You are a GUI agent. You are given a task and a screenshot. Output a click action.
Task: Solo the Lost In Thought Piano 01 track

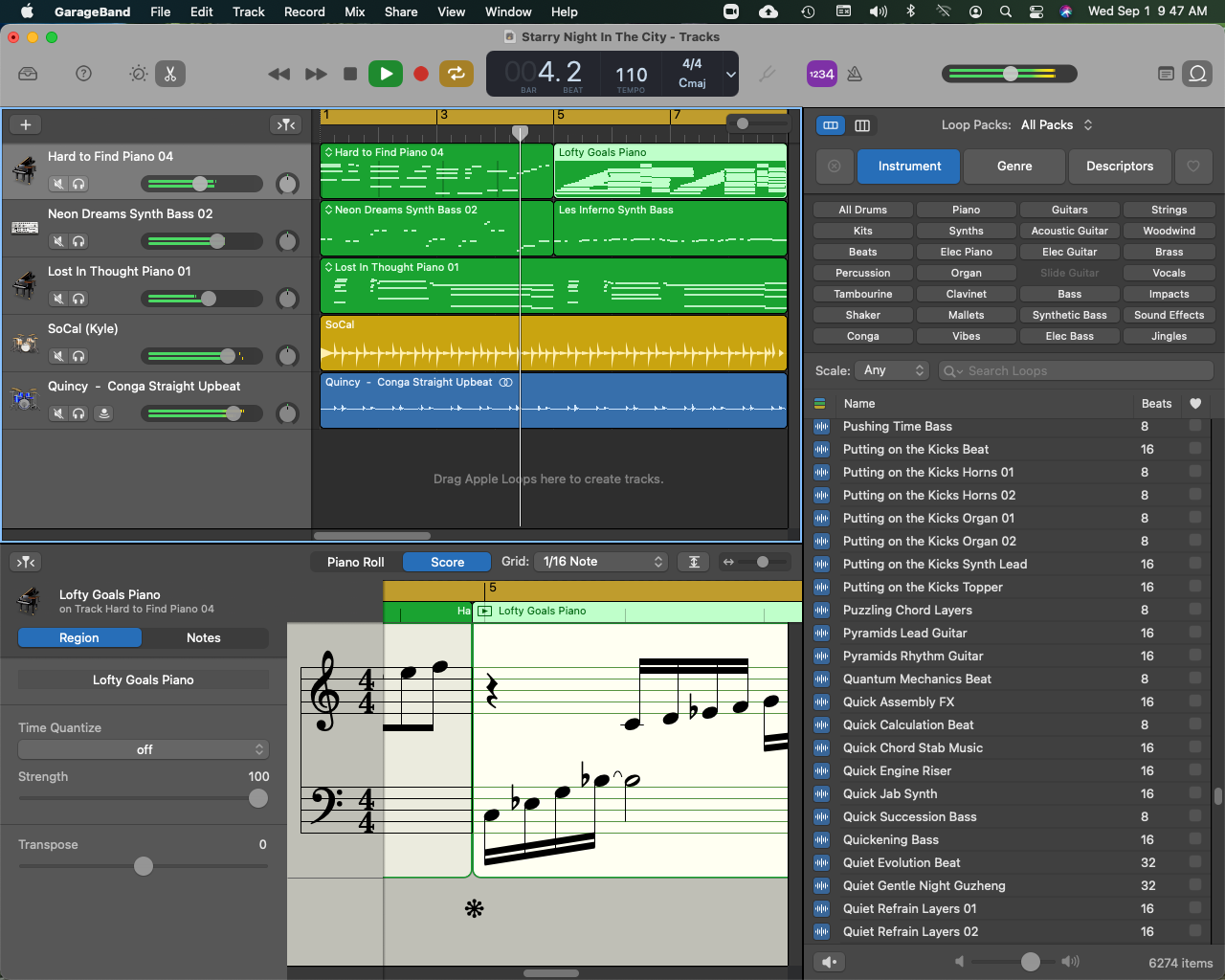tap(78, 299)
